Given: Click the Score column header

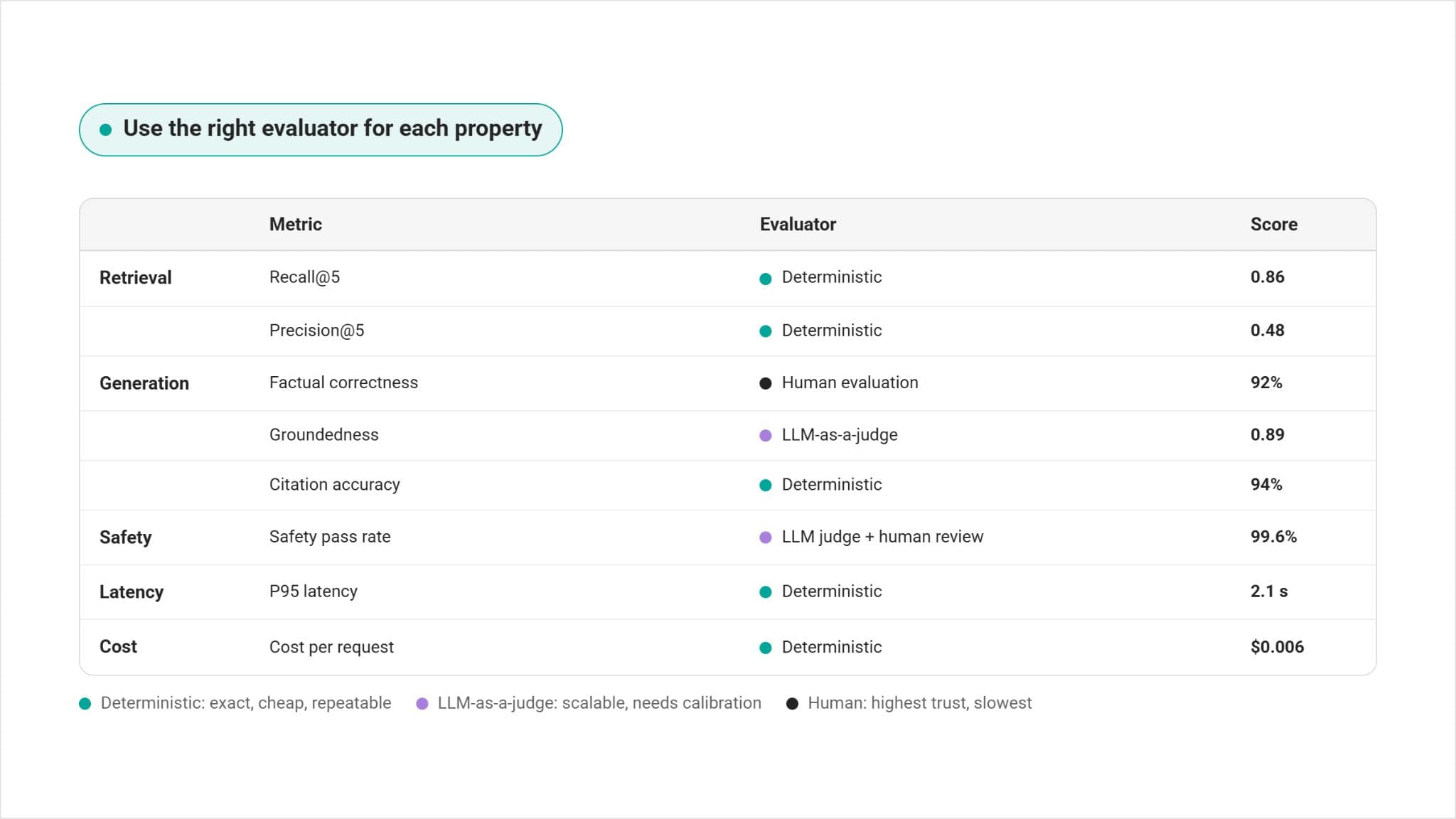Looking at the screenshot, I should [x=1274, y=224].
